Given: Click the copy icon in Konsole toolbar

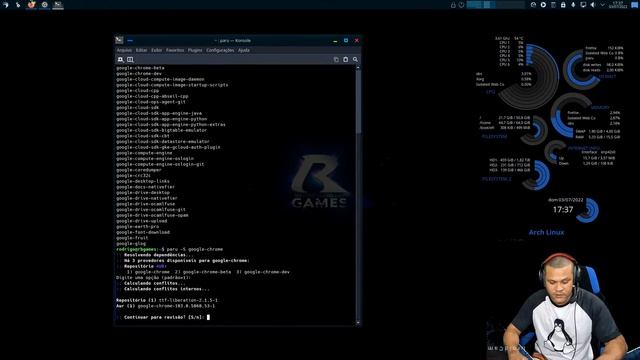Looking at the screenshot, I should click(336, 60).
